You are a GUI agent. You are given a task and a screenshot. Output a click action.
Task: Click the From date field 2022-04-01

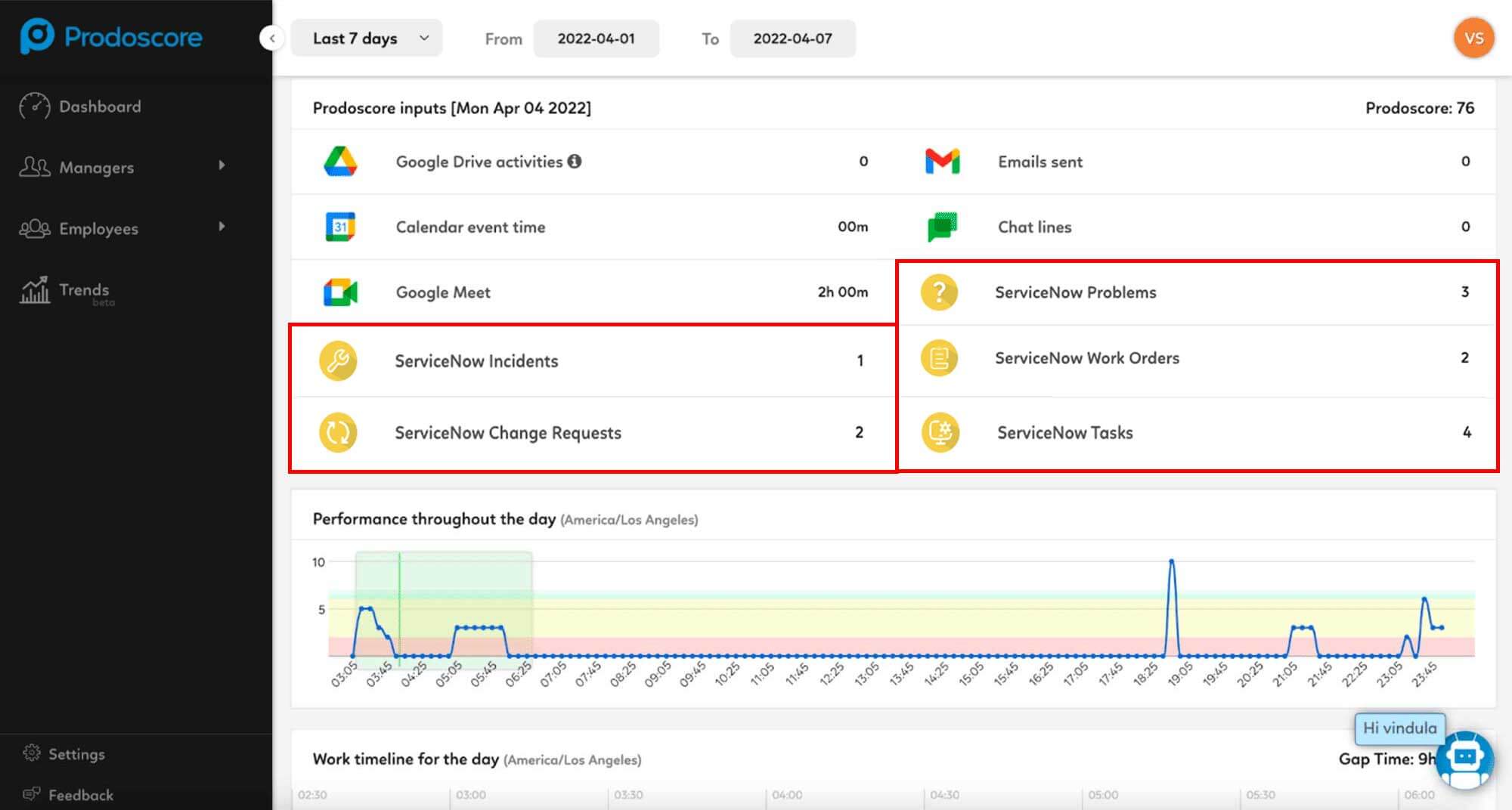tap(596, 39)
